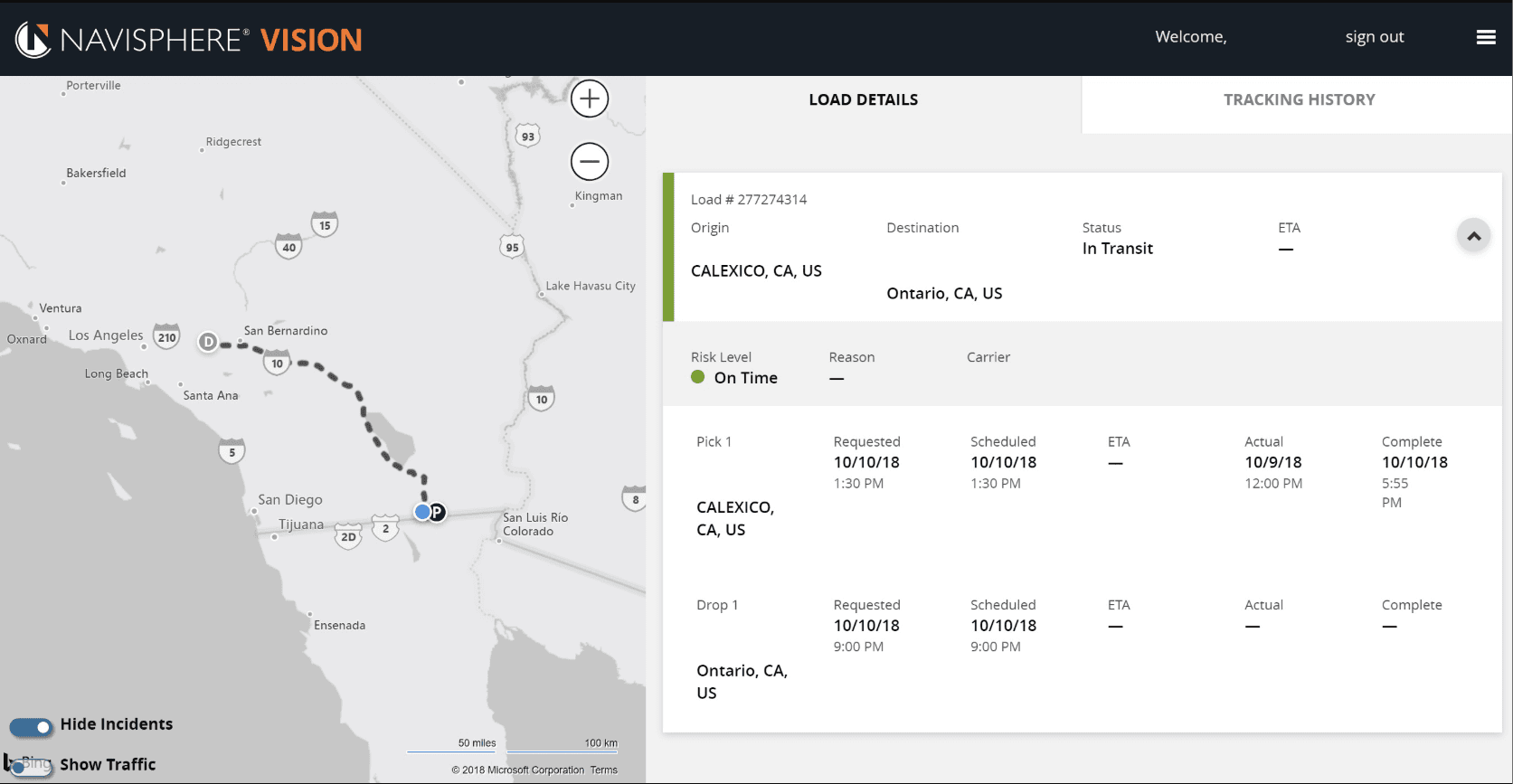
Task: Click destination Ontario, CA, US in header
Action: click(x=944, y=293)
